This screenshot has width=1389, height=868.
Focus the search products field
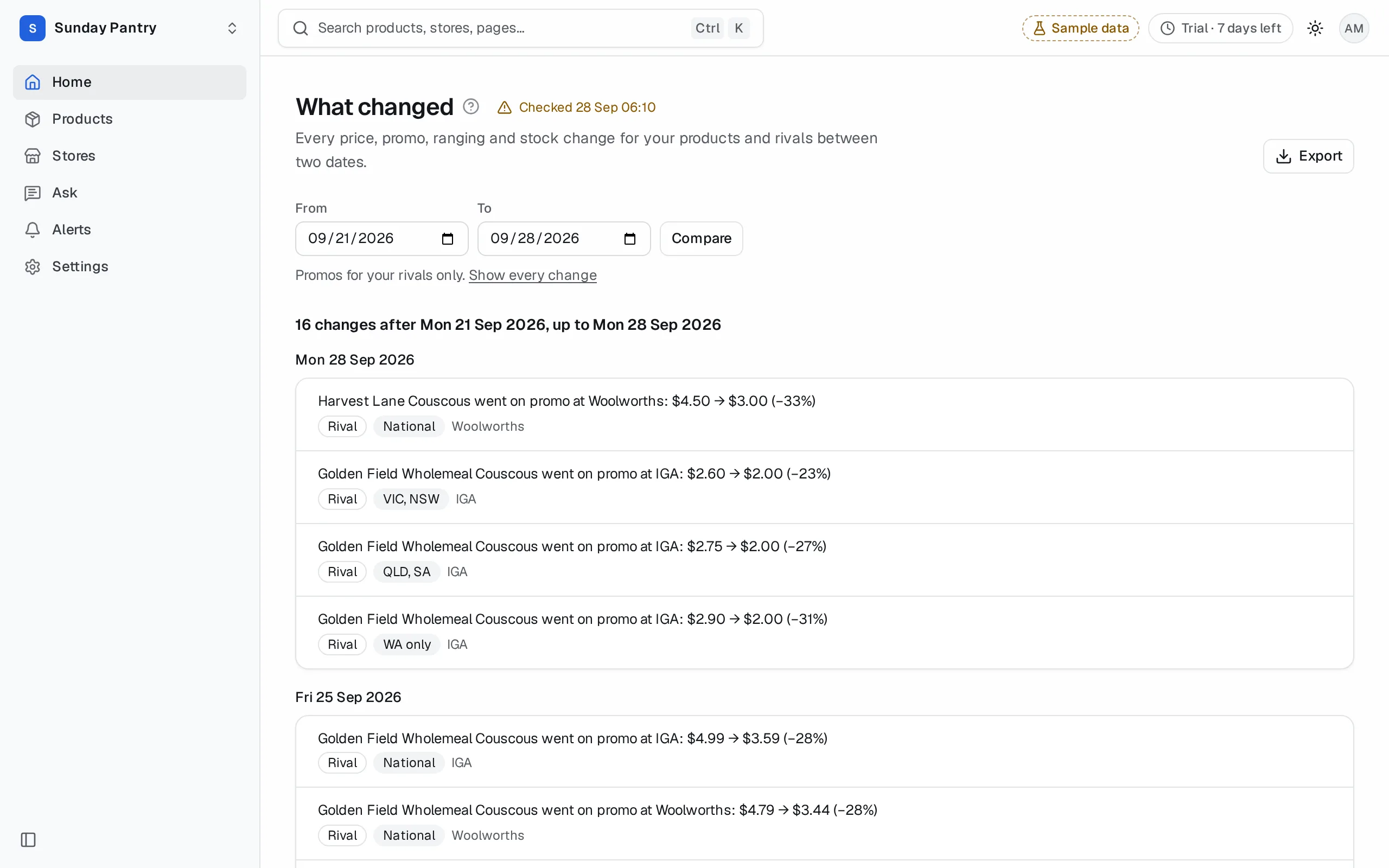(x=520, y=28)
